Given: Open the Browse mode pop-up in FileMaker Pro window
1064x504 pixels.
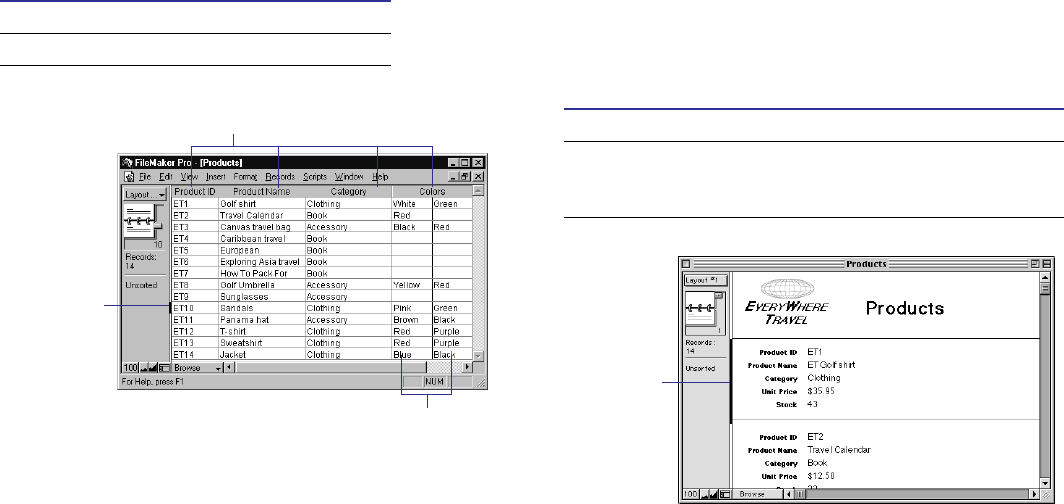Looking at the screenshot, I should pyautogui.click(x=197, y=368).
